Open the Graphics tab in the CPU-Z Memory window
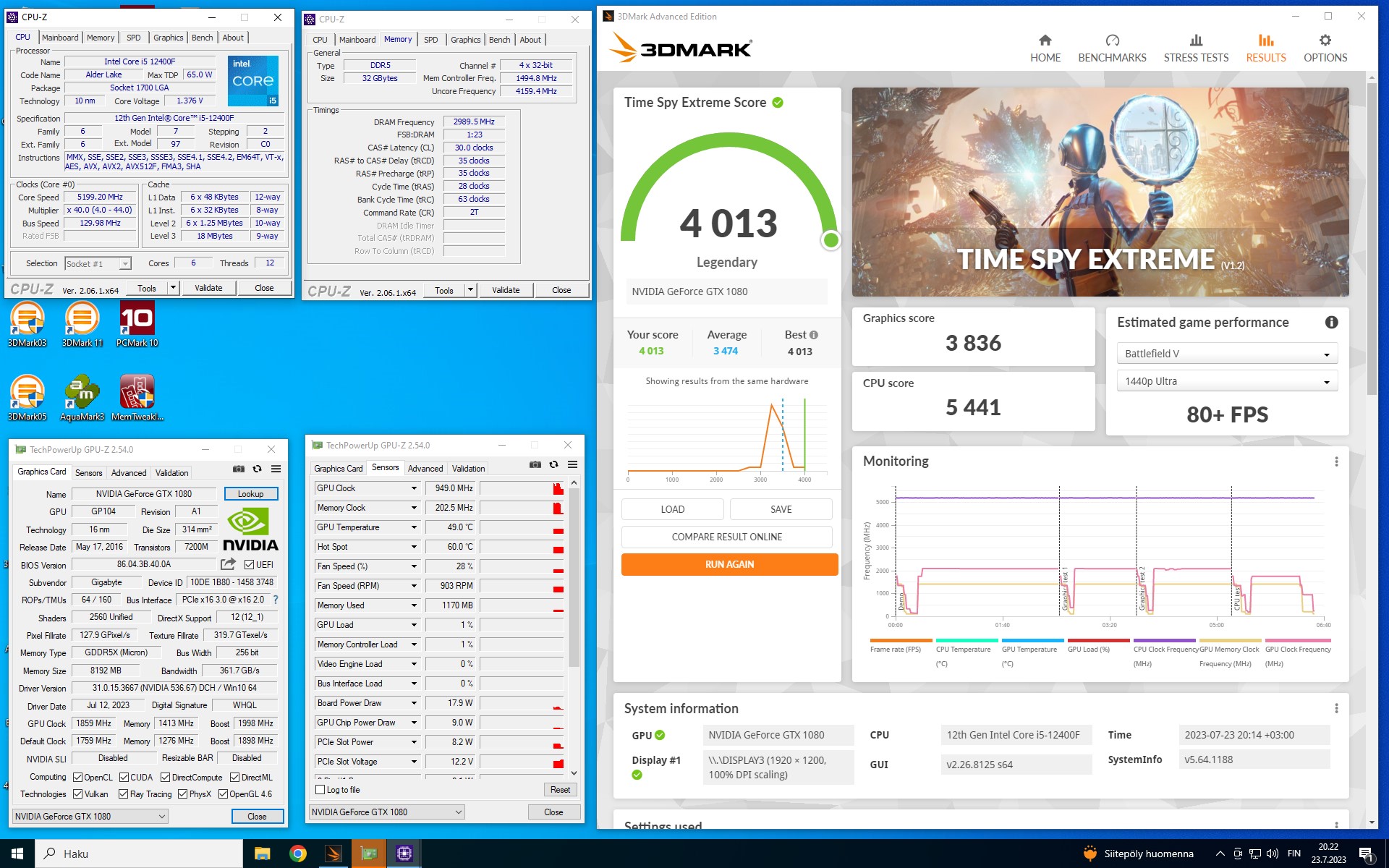The image size is (1389, 868). tap(465, 40)
